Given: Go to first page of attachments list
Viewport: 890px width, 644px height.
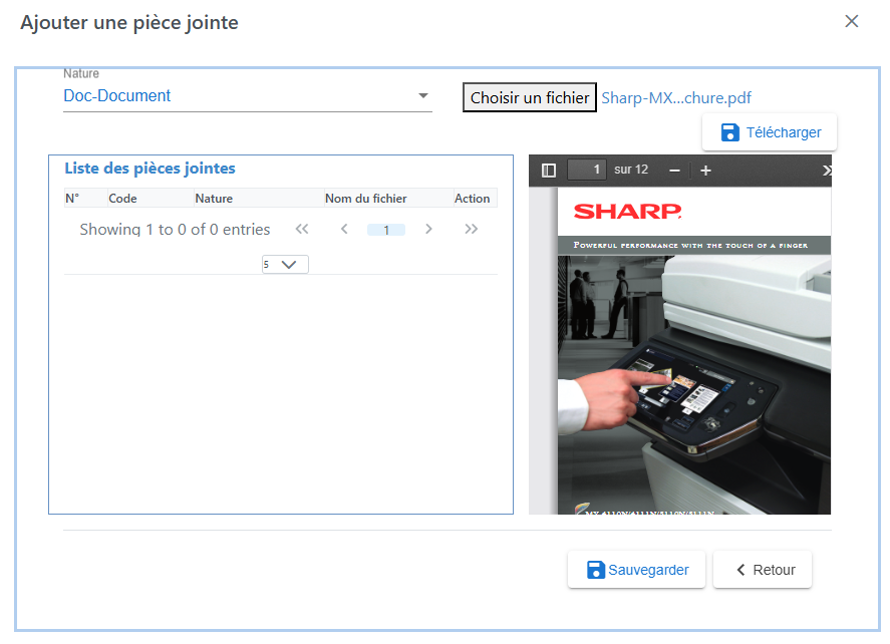Looking at the screenshot, I should click(x=302, y=229).
